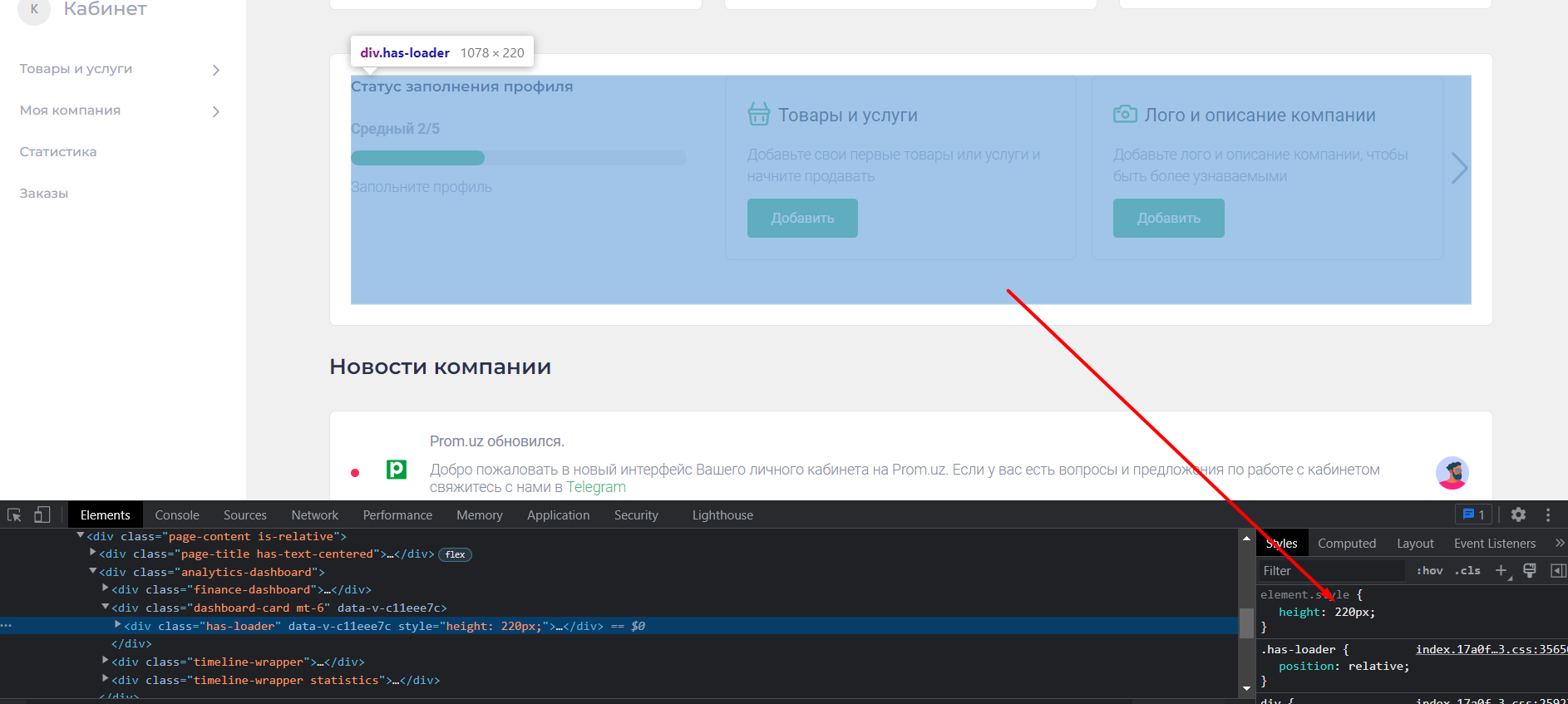
Task: Toggle element state paint icon in Styles
Action: click(1529, 570)
